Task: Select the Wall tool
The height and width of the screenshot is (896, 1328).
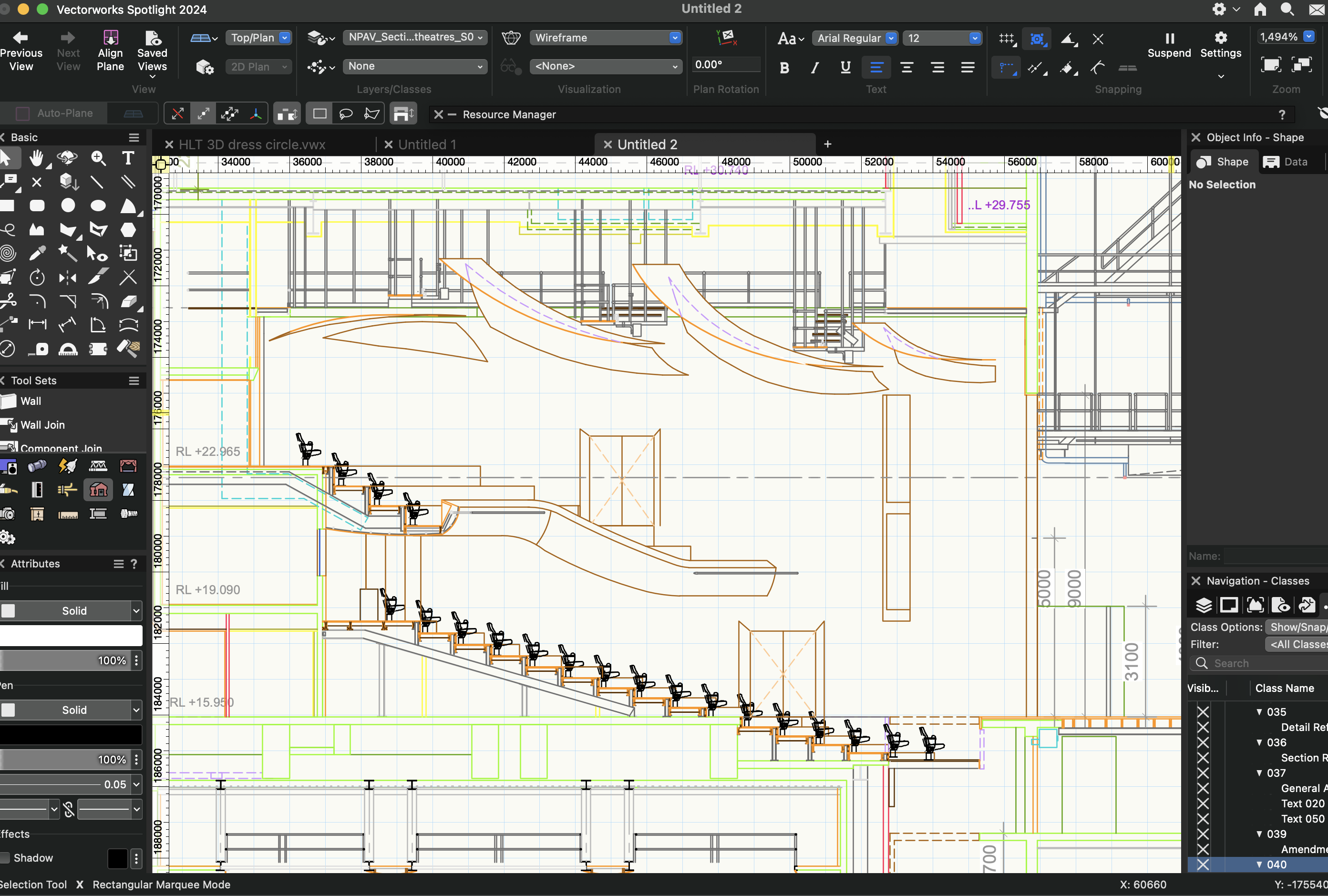Action: pyautogui.click(x=31, y=401)
